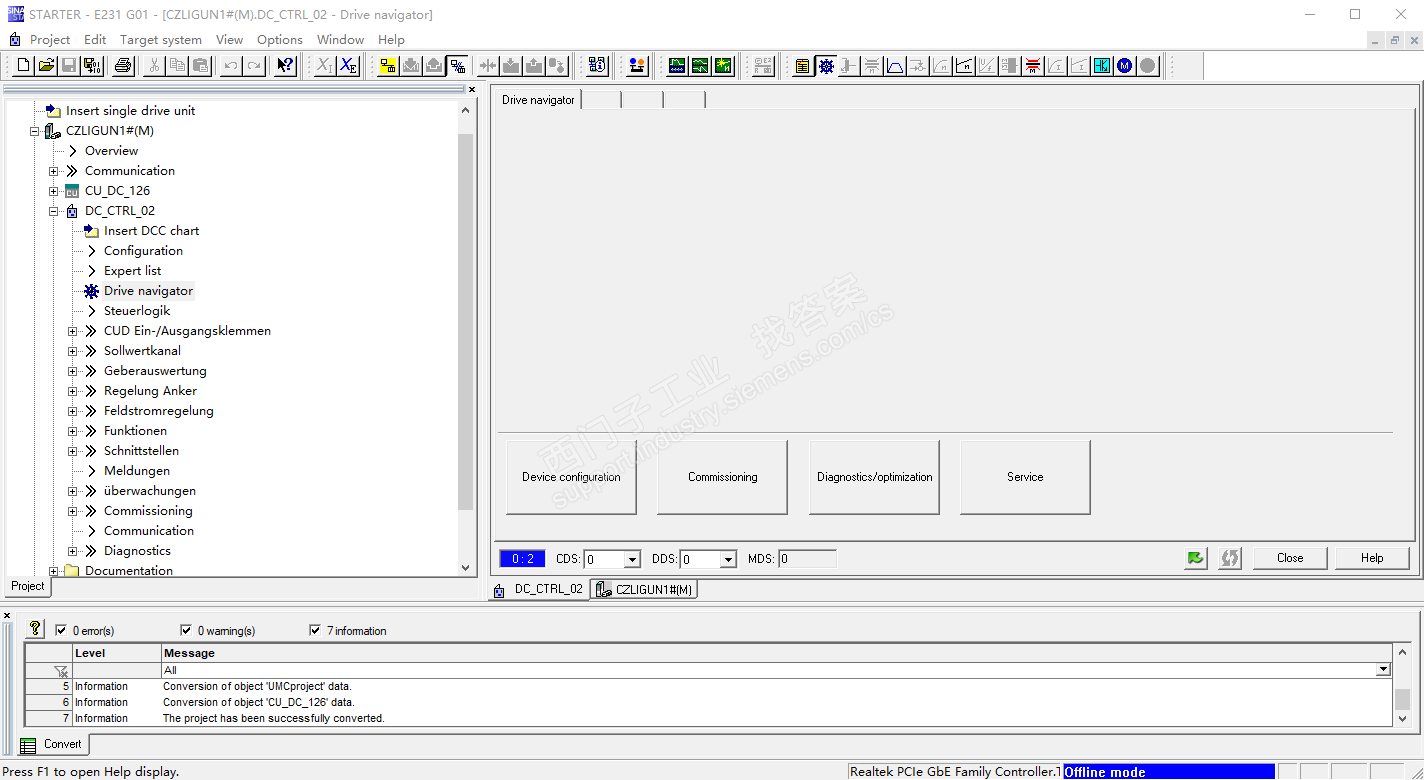Select Steuerlogik in the project tree
The height and width of the screenshot is (780, 1424).
pyautogui.click(x=137, y=311)
